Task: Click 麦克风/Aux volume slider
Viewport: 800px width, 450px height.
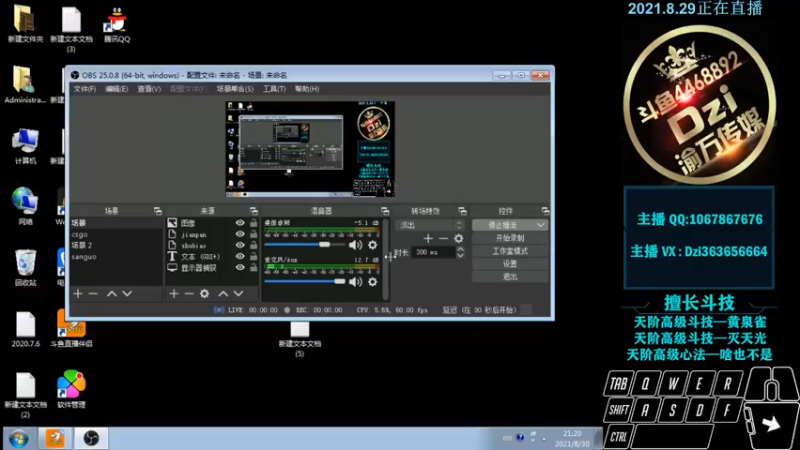Action: point(305,282)
